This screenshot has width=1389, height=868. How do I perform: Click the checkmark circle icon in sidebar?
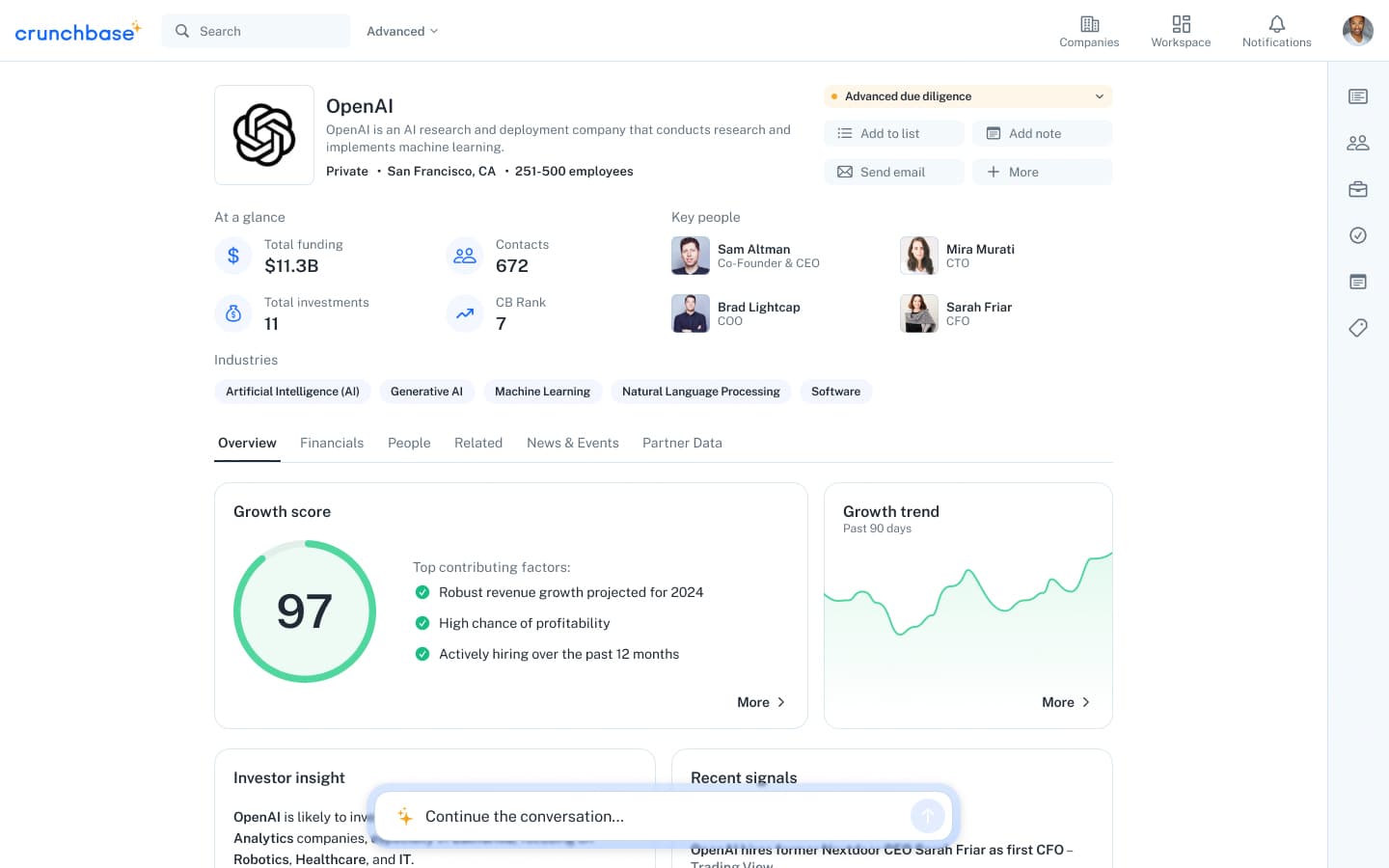click(x=1358, y=235)
